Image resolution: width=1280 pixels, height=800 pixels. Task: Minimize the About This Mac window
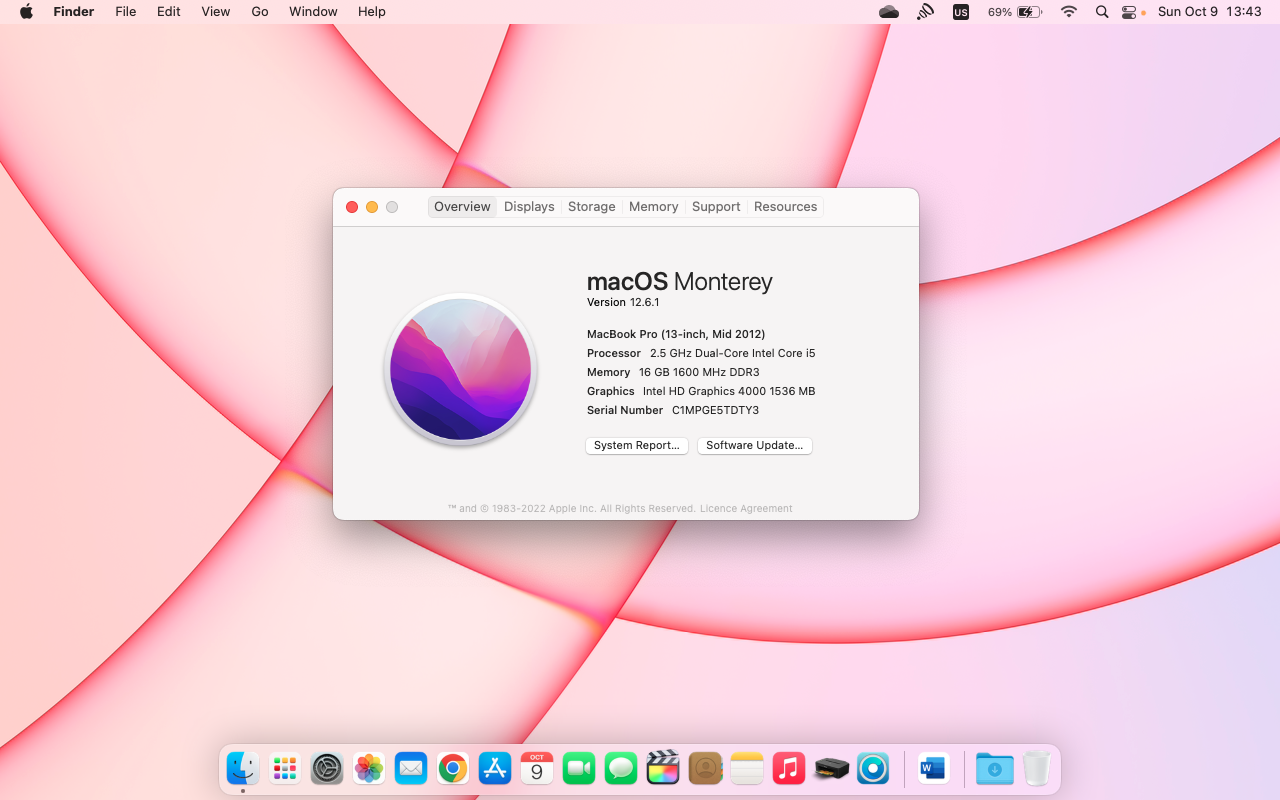(x=372, y=207)
